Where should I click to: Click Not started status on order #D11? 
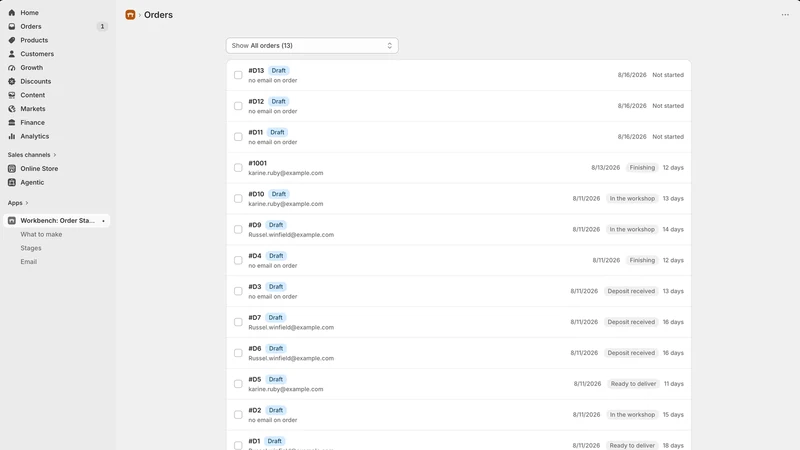click(668, 137)
